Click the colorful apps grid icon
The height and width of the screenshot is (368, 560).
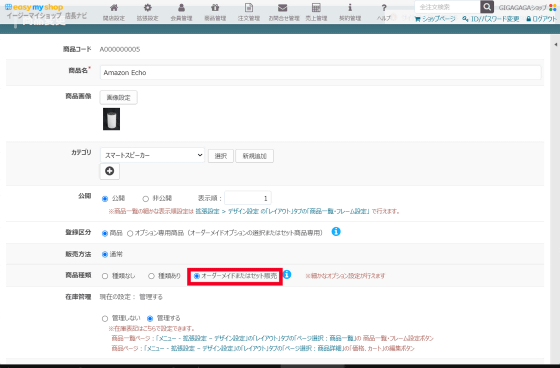click(552, 7)
